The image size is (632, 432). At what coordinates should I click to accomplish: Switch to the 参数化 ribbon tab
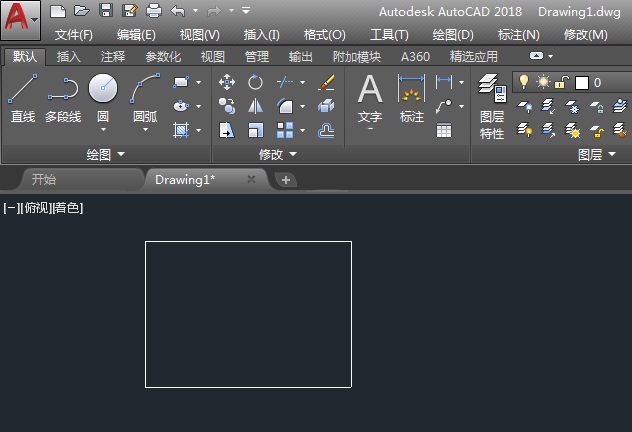pos(163,57)
